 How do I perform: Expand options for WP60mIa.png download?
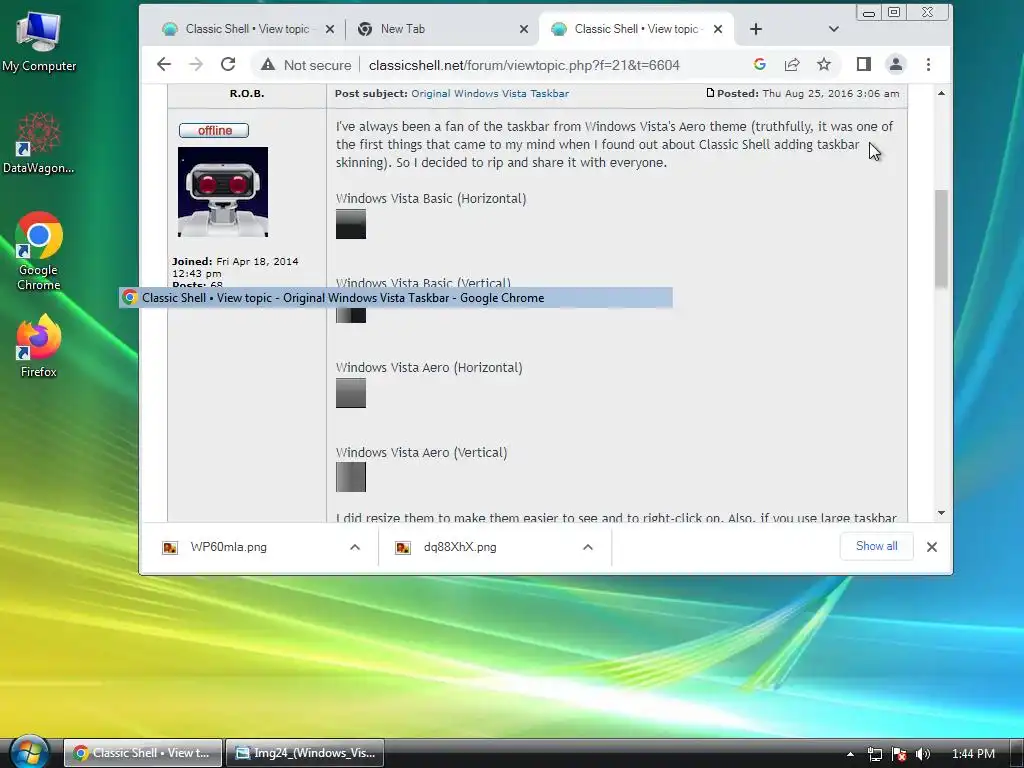(x=355, y=547)
